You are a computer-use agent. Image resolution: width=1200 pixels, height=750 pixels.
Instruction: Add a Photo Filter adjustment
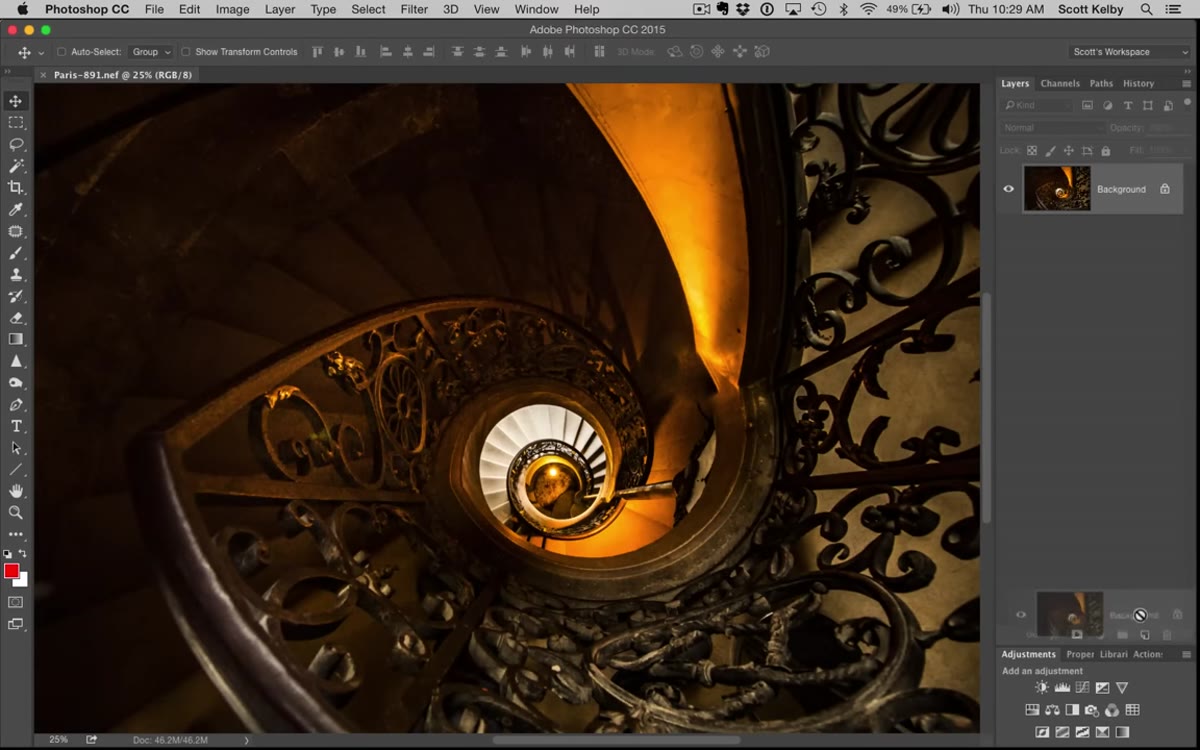click(x=1092, y=710)
